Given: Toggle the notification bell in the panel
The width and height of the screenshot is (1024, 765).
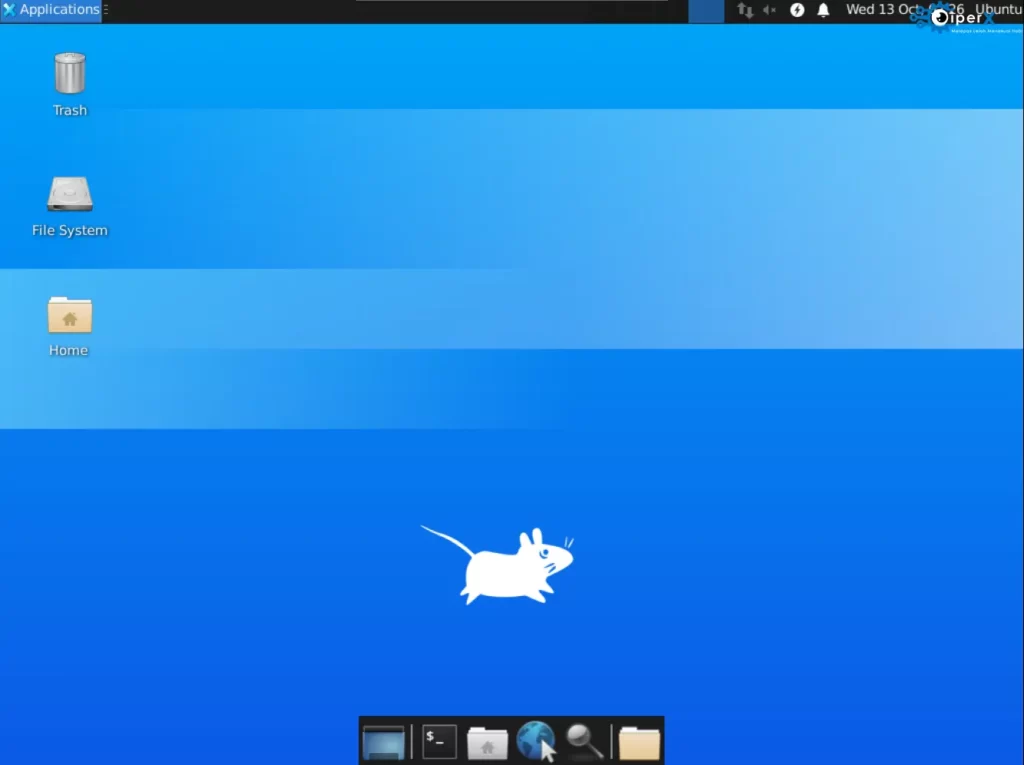Looking at the screenshot, I should click(x=823, y=10).
